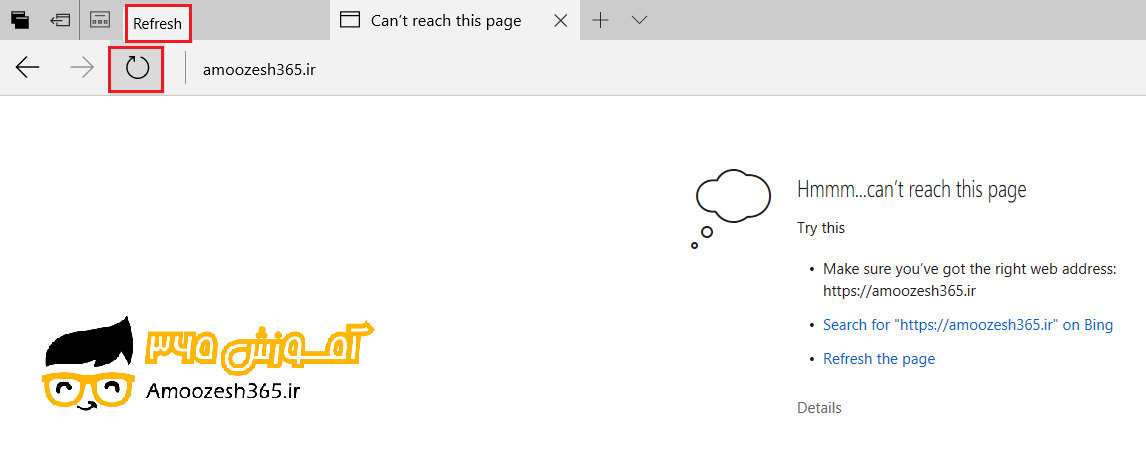
Task: Set these tabs aside icon
Action: click(x=60, y=20)
